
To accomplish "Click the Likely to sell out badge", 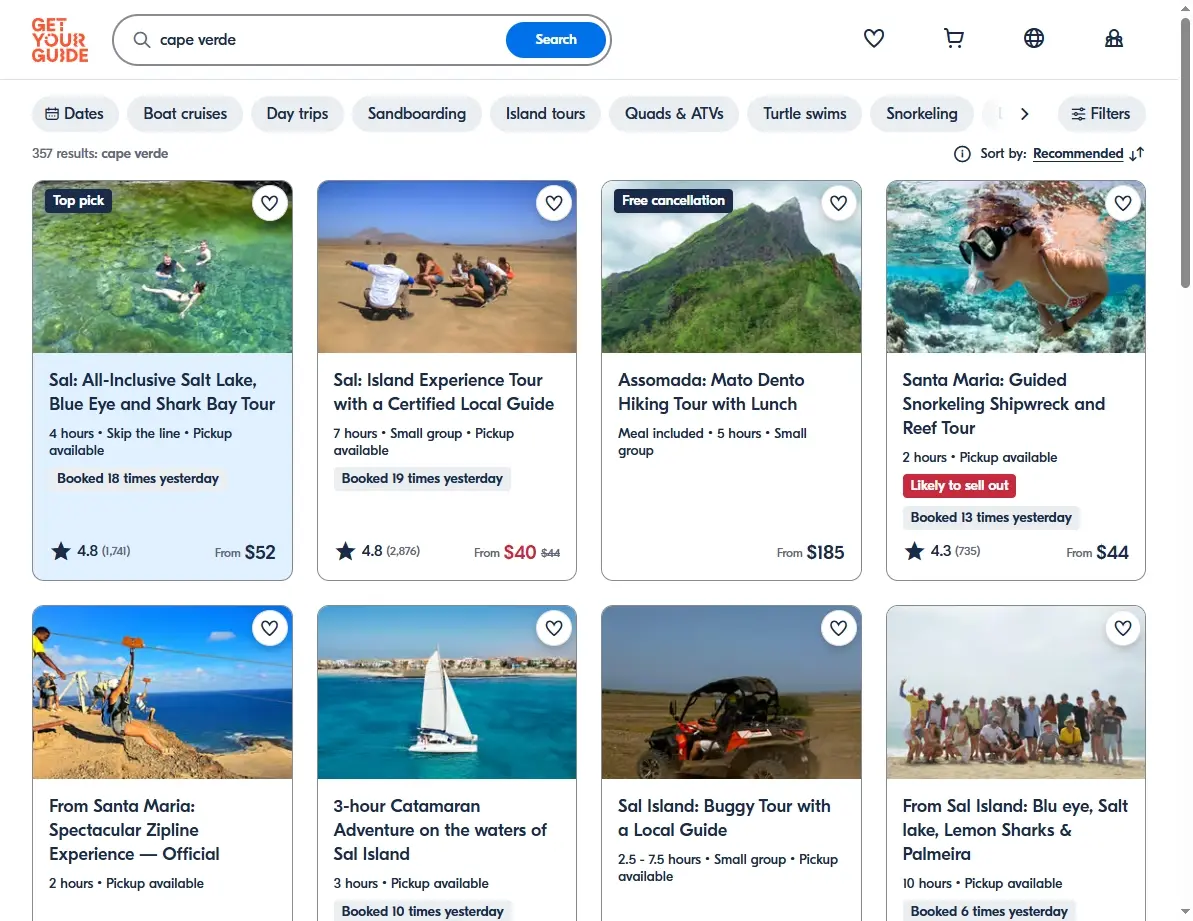I will click(x=959, y=485).
